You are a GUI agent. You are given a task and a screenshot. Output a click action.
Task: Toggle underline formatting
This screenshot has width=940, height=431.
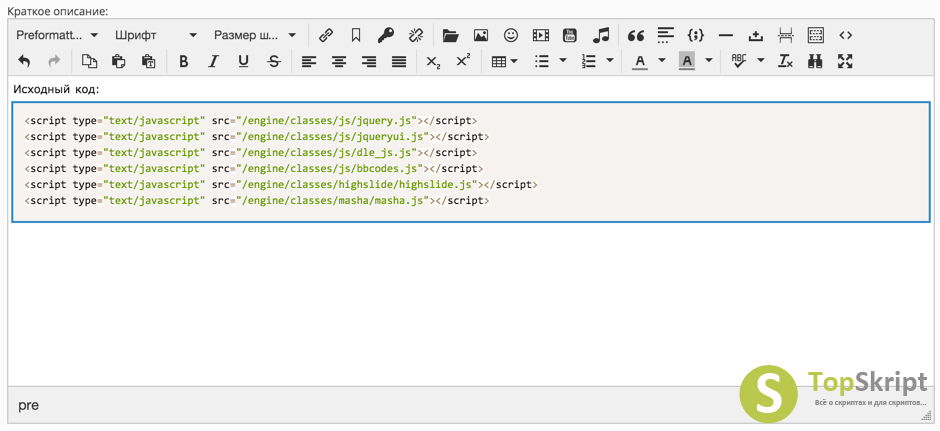pyautogui.click(x=243, y=61)
